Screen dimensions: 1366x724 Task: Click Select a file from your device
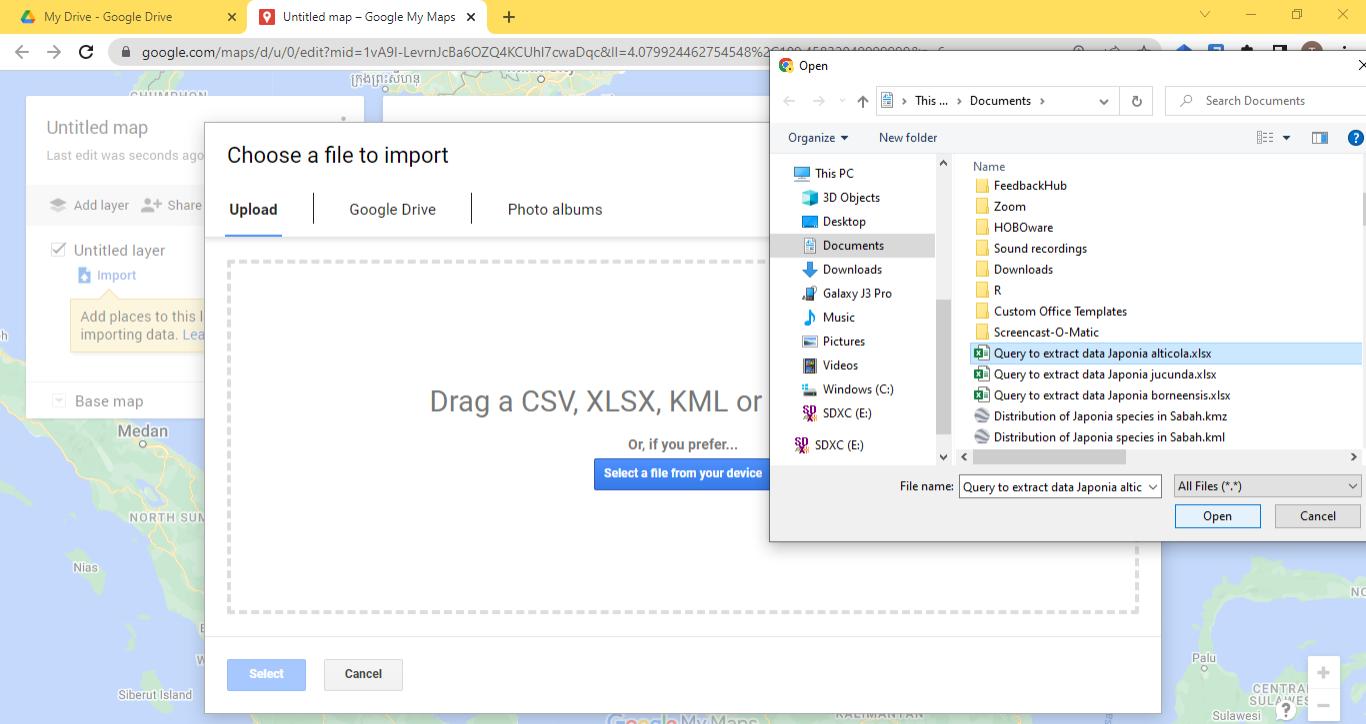tap(683, 473)
